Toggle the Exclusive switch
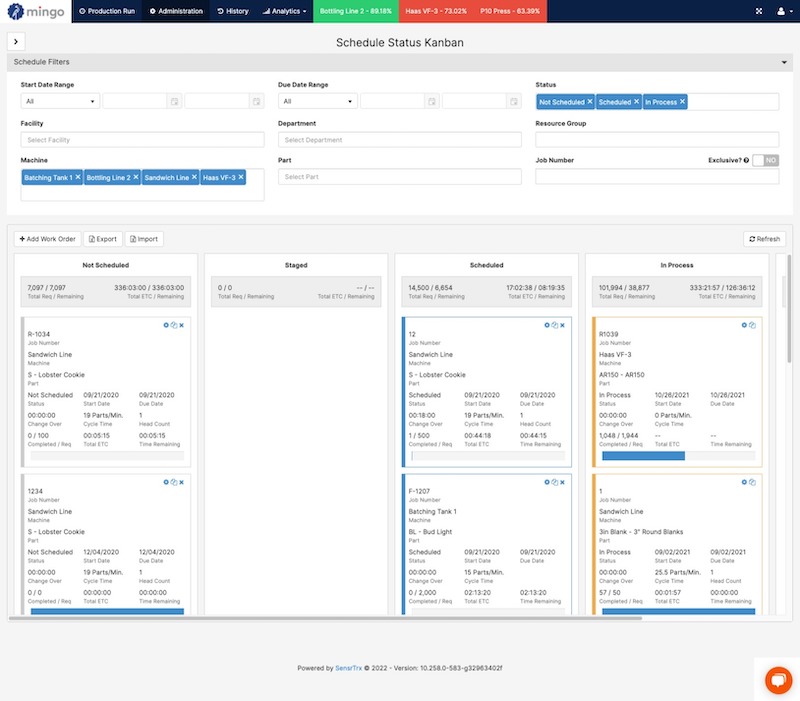The height and width of the screenshot is (701, 800). point(766,160)
